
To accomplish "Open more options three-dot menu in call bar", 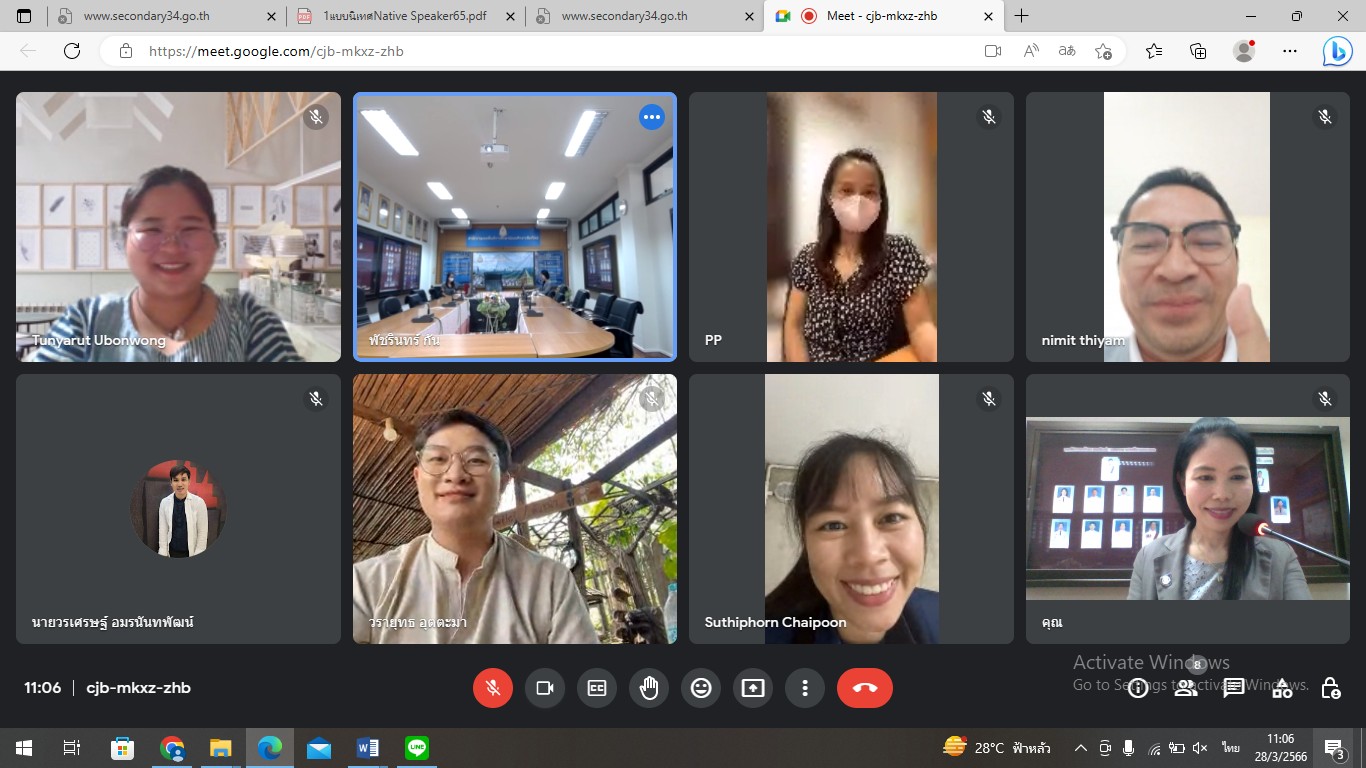I will 805,688.
